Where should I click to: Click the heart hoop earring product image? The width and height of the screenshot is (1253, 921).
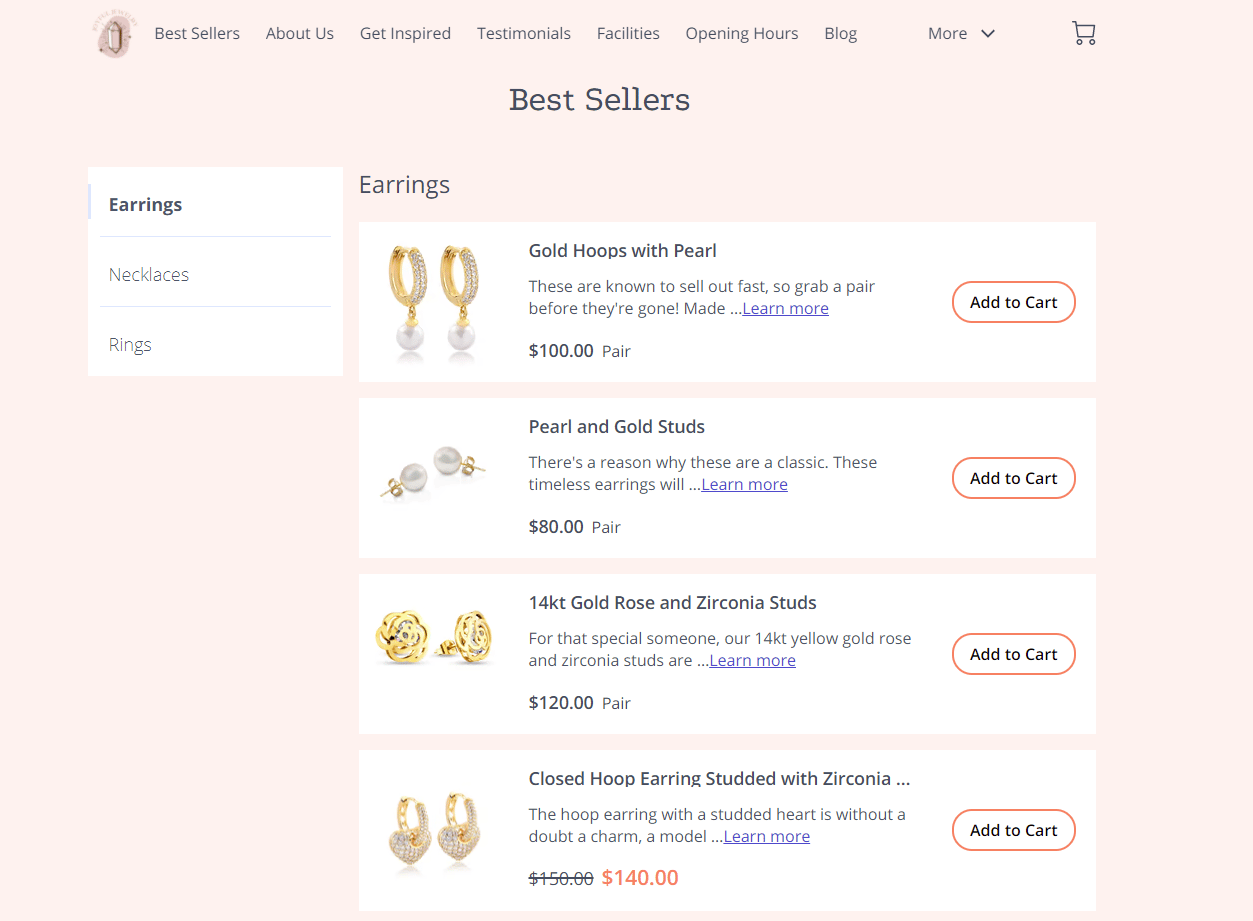point(434,832)
